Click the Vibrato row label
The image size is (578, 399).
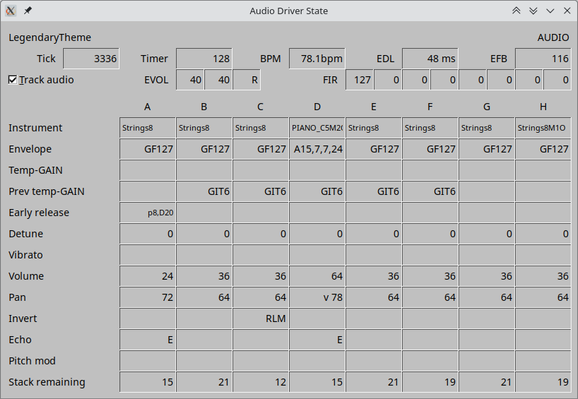[26, 255]
